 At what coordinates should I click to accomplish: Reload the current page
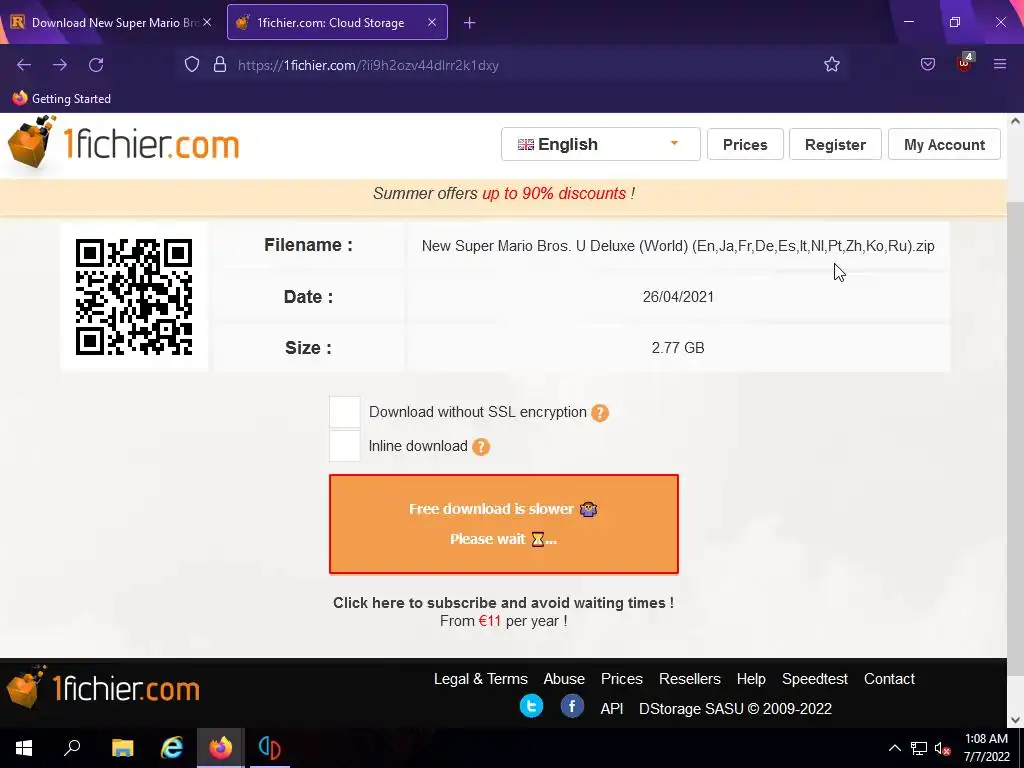96,65
